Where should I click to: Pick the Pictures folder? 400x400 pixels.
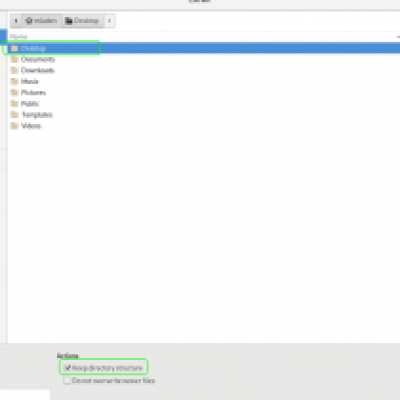(204, 92)
